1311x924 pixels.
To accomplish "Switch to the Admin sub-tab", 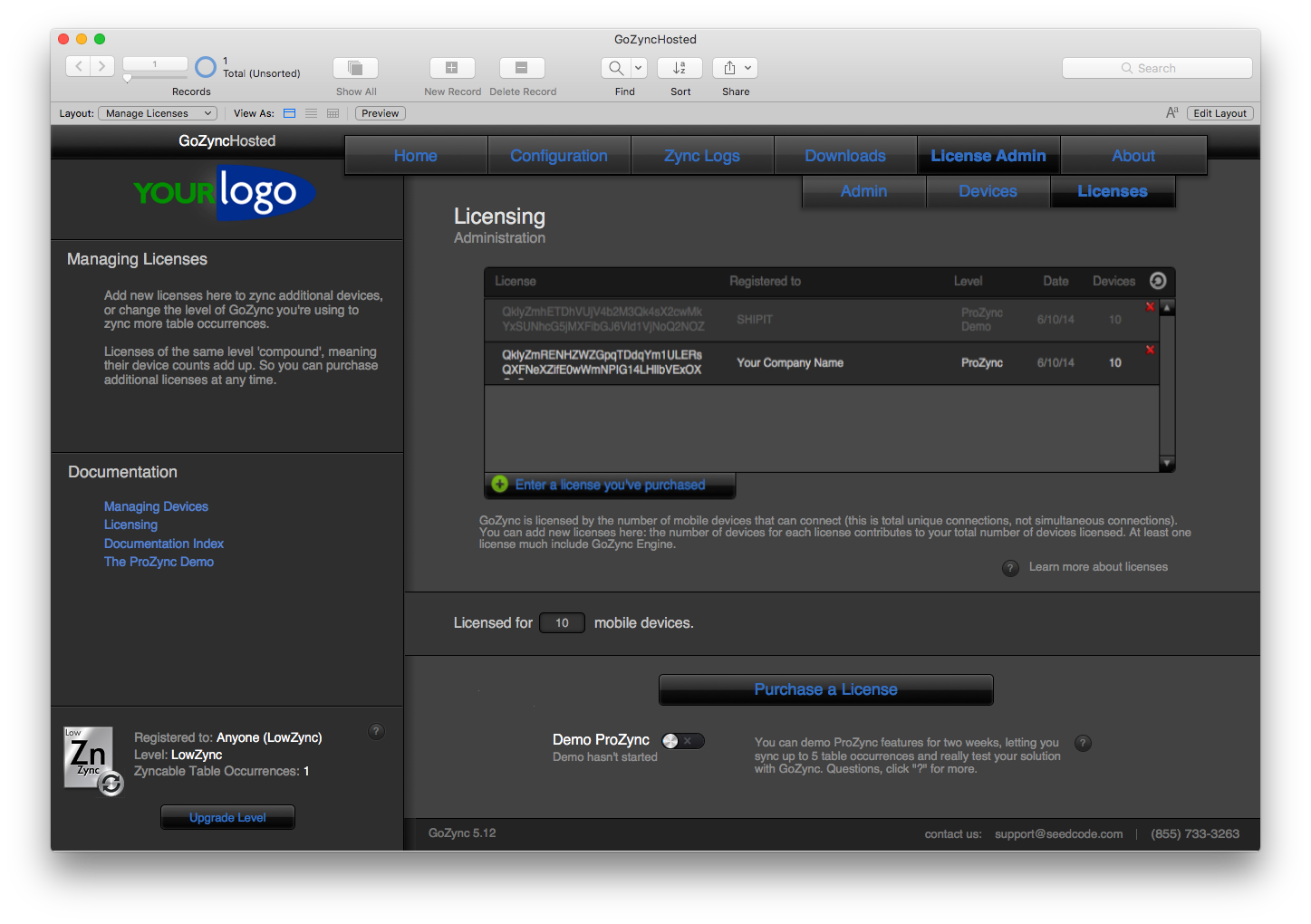I will 863,191.
